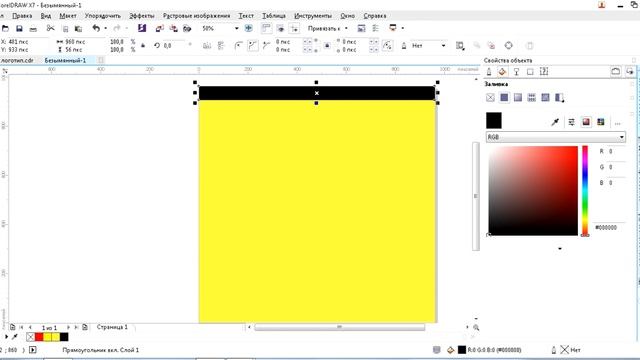The image size is (640, 360).
Task: Open the Options icon in standard toolbar
Action: tap(375, 28)
